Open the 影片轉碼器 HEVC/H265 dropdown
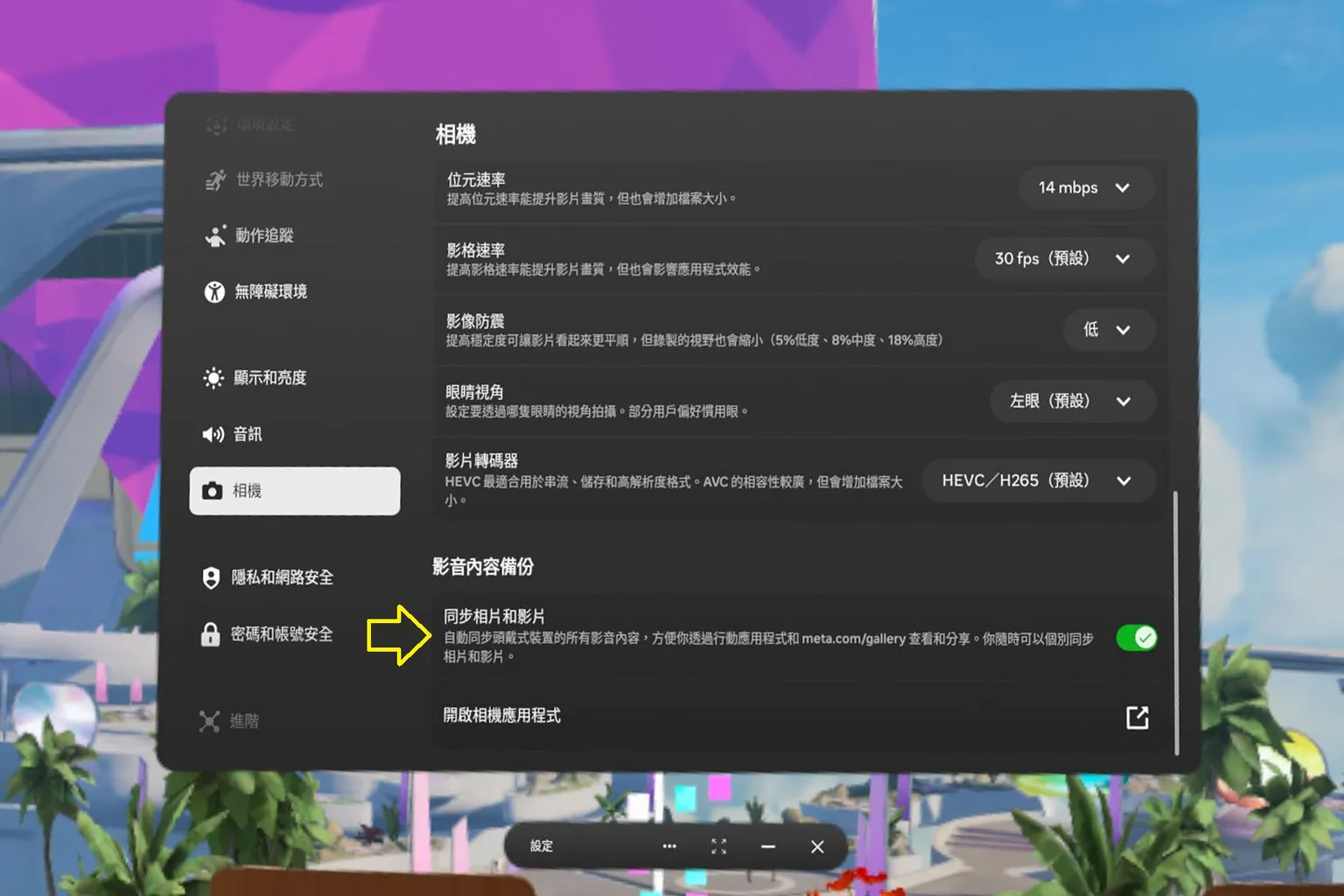Image resolution: width=1344 pixels, height=896 pixels. (x=1039, y=480)
